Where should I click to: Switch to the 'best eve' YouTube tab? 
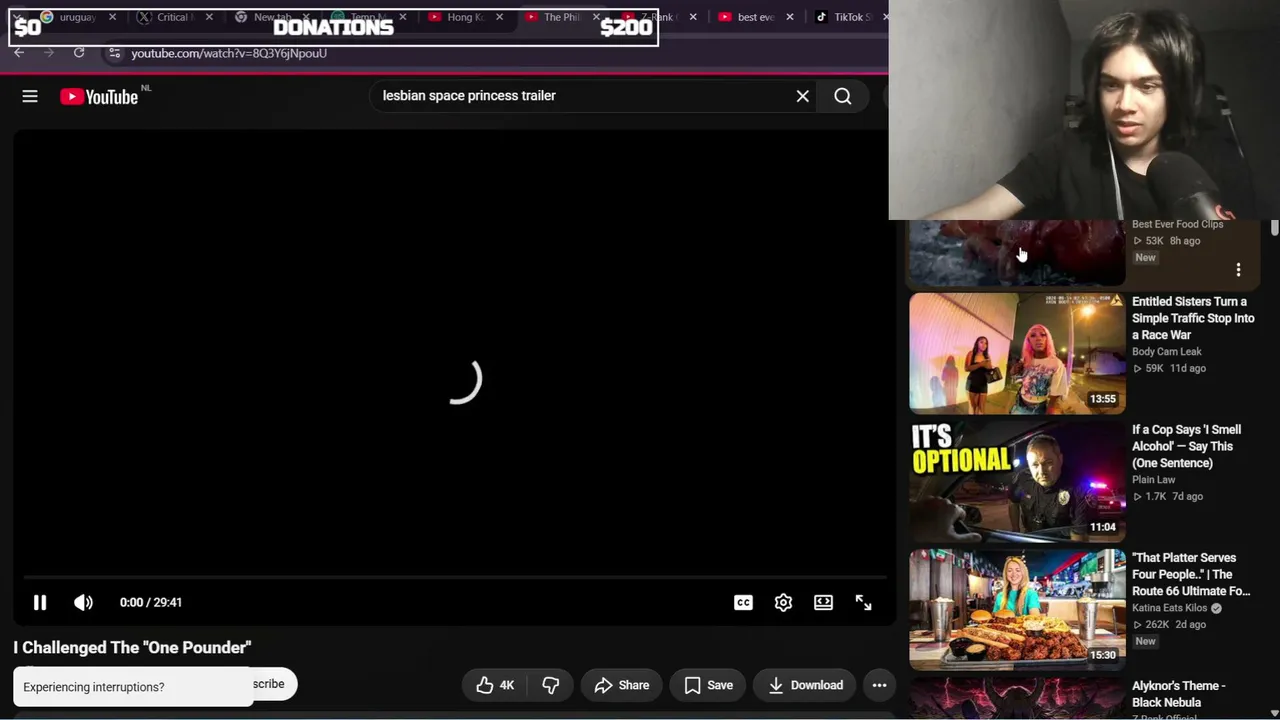coord(755,17)
